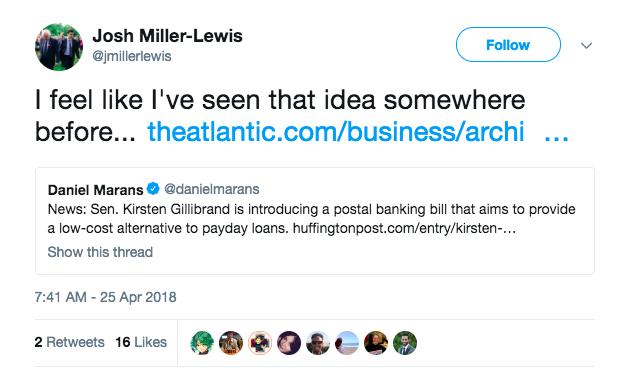The height and width of the screenshot is (375, 627).
Task: Open the green-haired anime avatar liker
Action: pyautogui.click(x=202, y=343)
